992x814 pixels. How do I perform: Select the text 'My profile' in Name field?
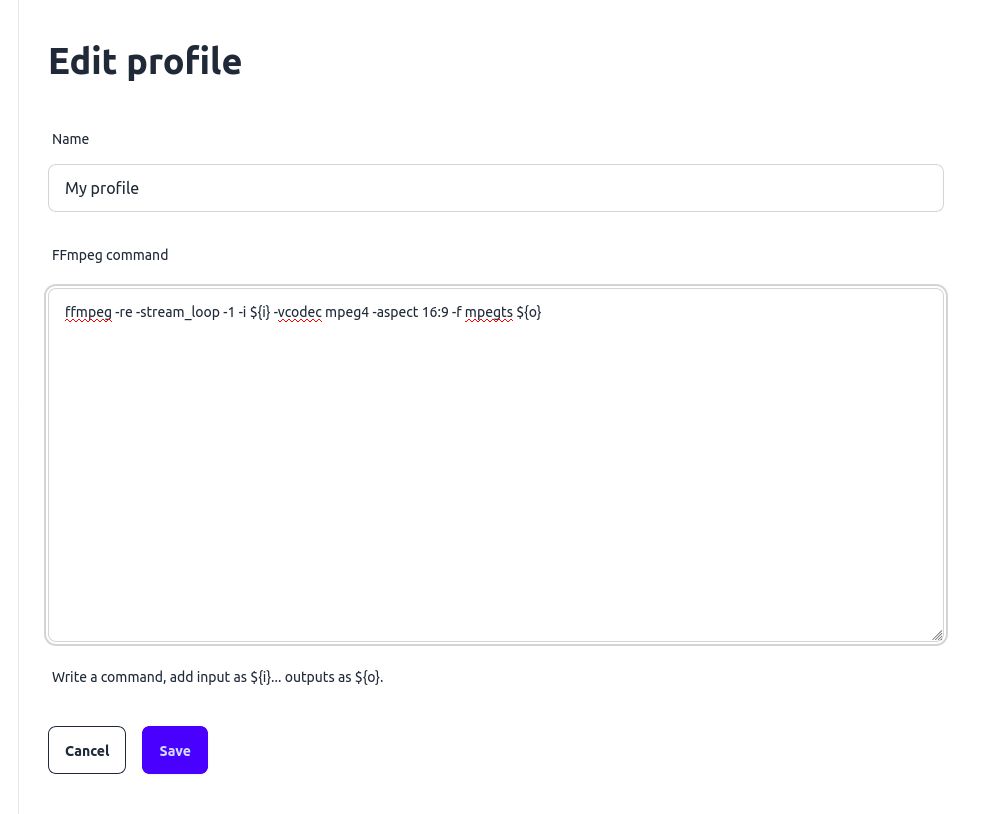pos(102,188)
